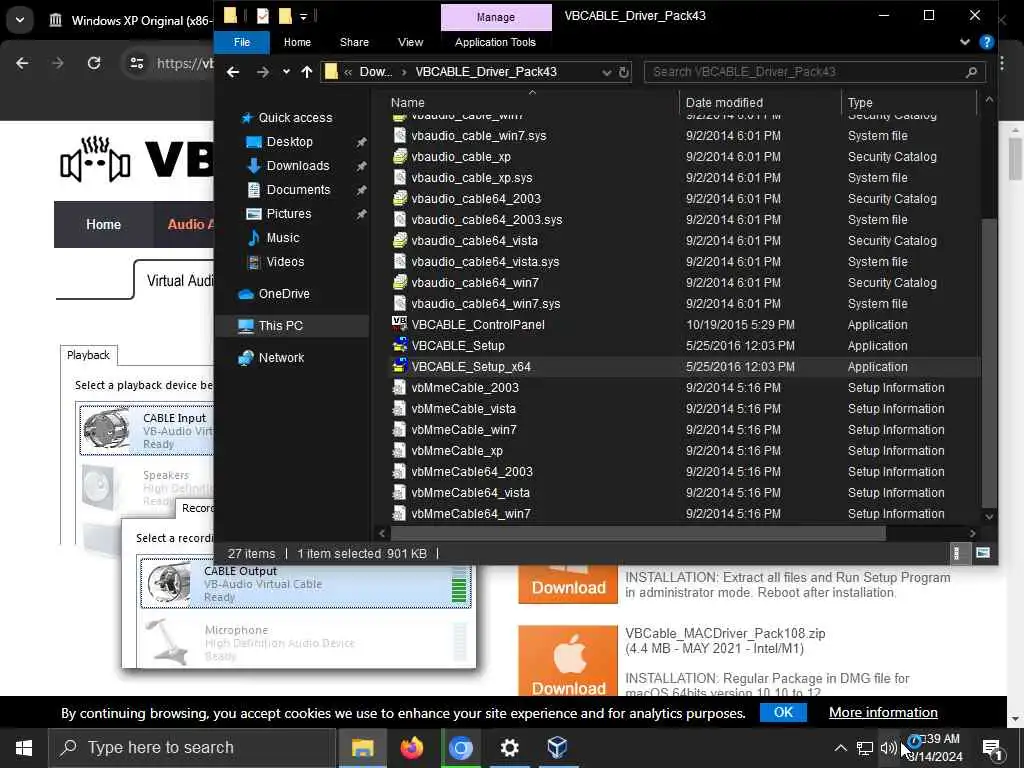1024x768 pixels.
Task: Open the Application Tools tab
Action: pos(495,42)
